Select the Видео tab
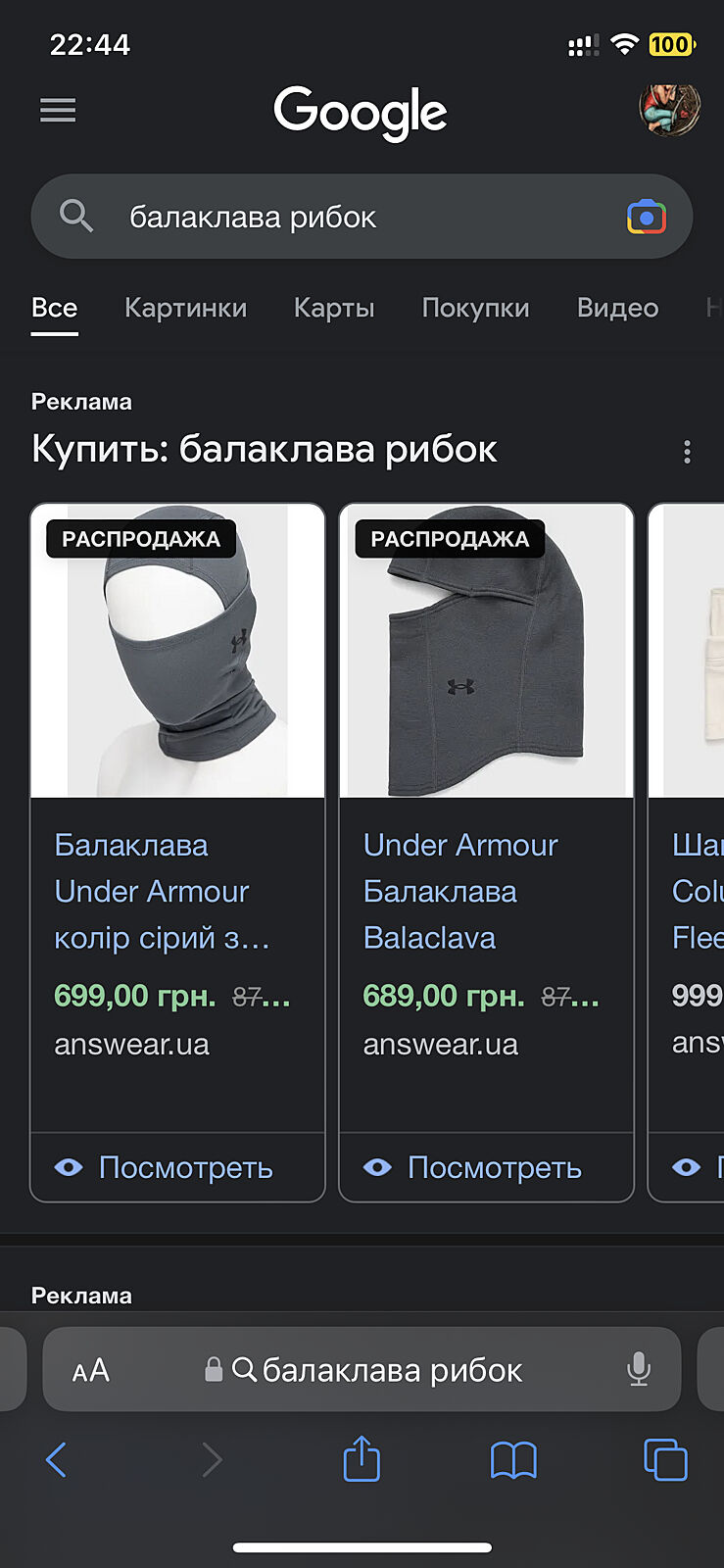Screen dimensions: 724x1568 617,308
